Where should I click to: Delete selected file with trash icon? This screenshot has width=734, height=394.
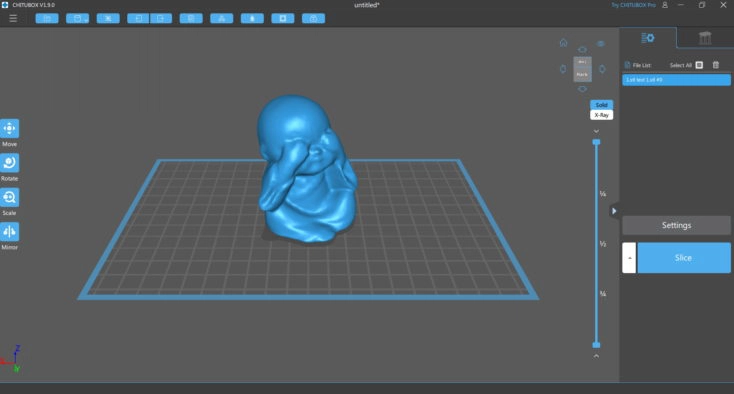(716, 65)
